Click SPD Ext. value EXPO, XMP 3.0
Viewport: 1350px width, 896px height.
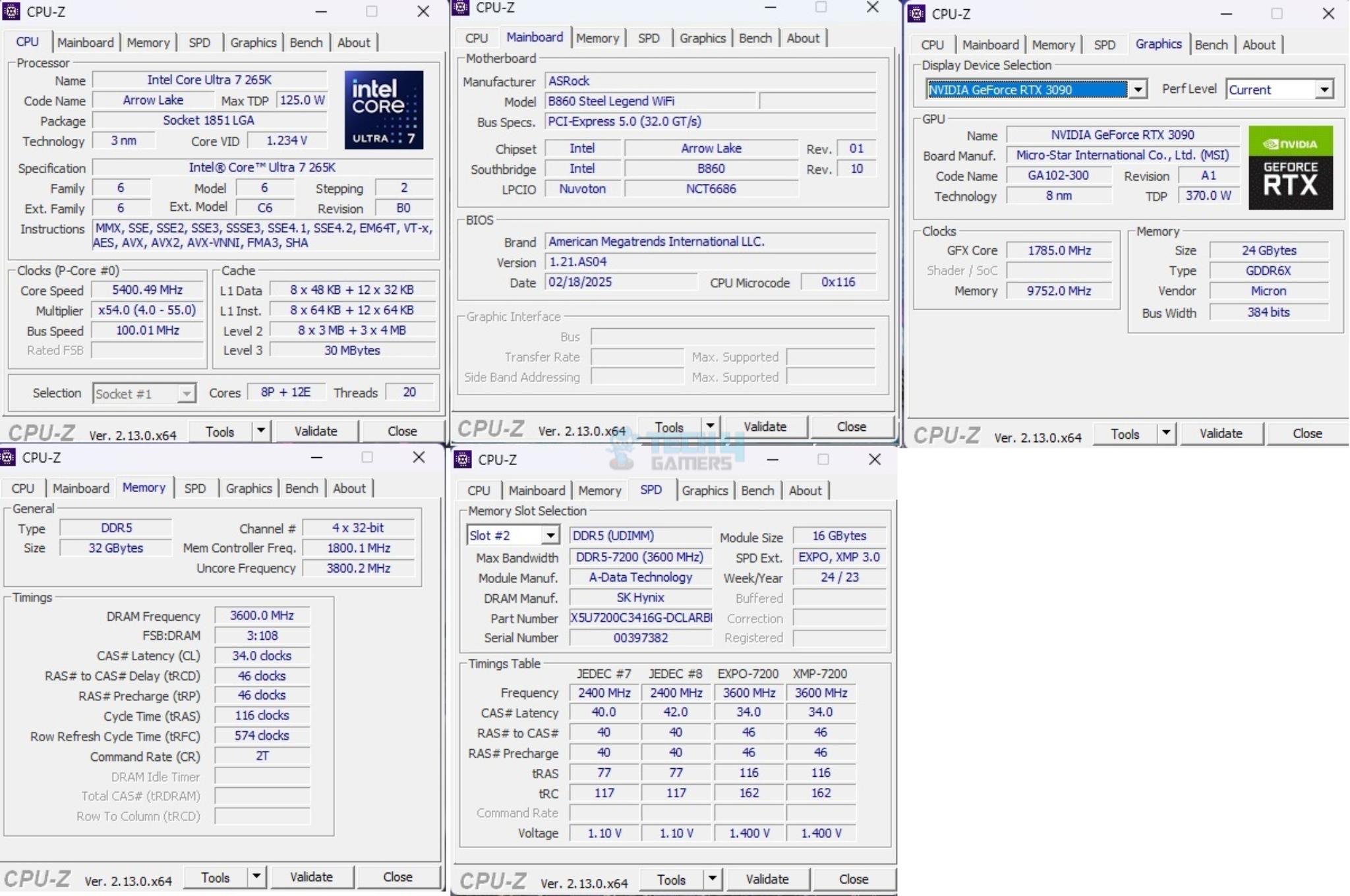(838, 557)
